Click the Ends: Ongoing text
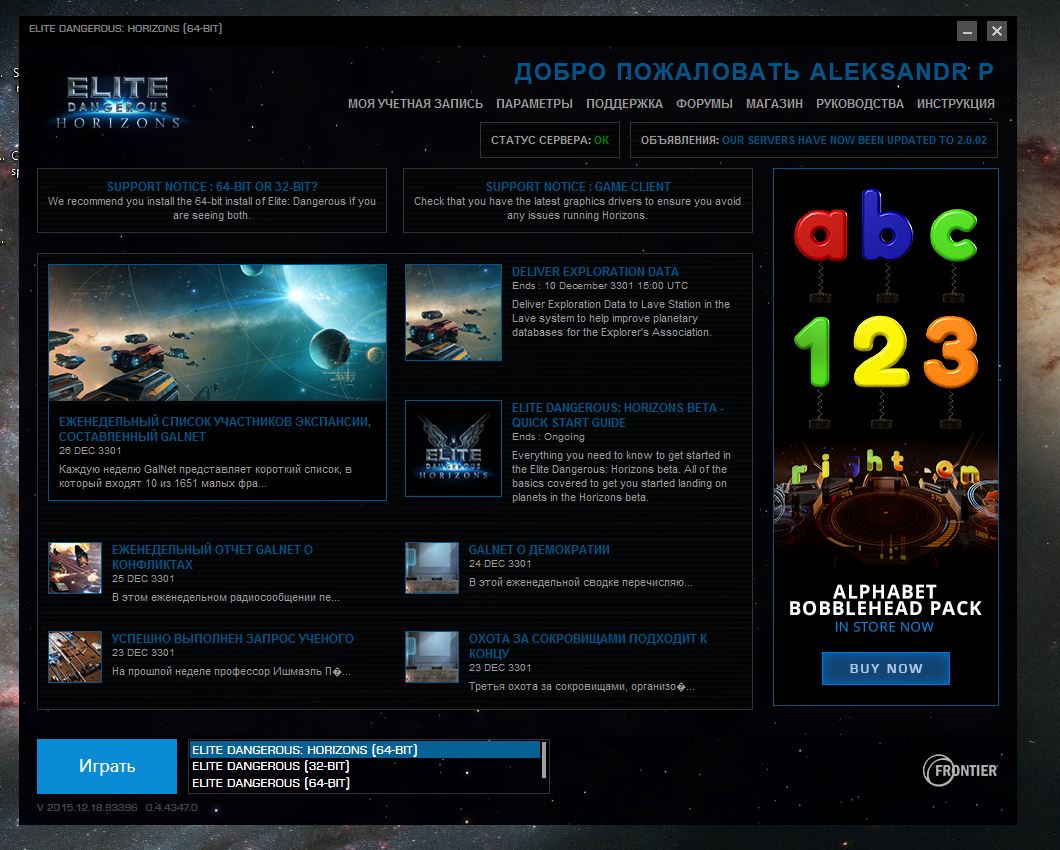The width and height of the screenshot is (1060, 850). click(x=548, y=437)
